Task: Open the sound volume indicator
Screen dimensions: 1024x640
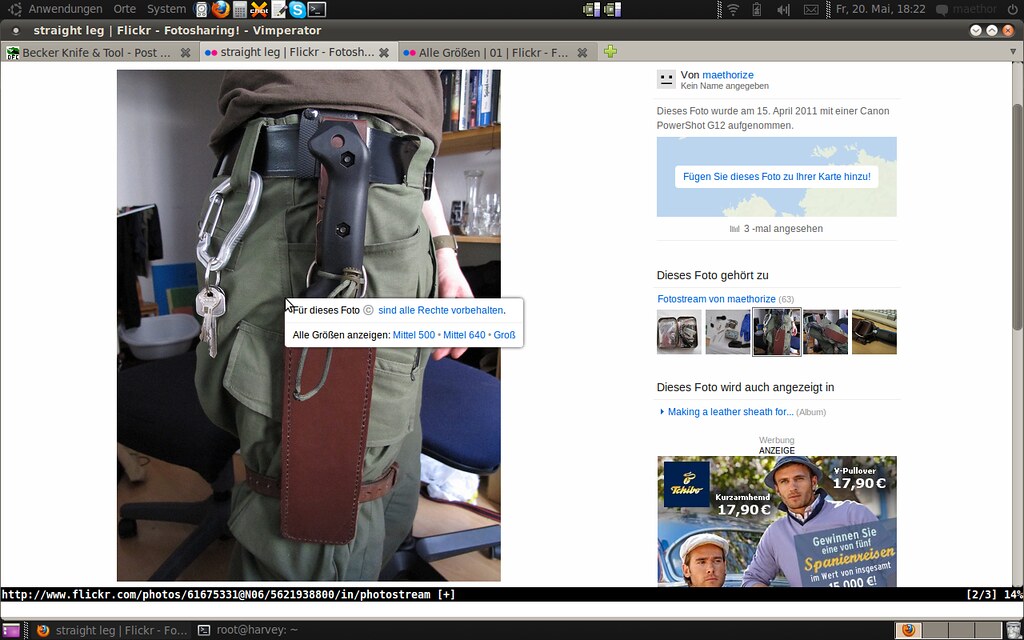Action: (784, 9)
